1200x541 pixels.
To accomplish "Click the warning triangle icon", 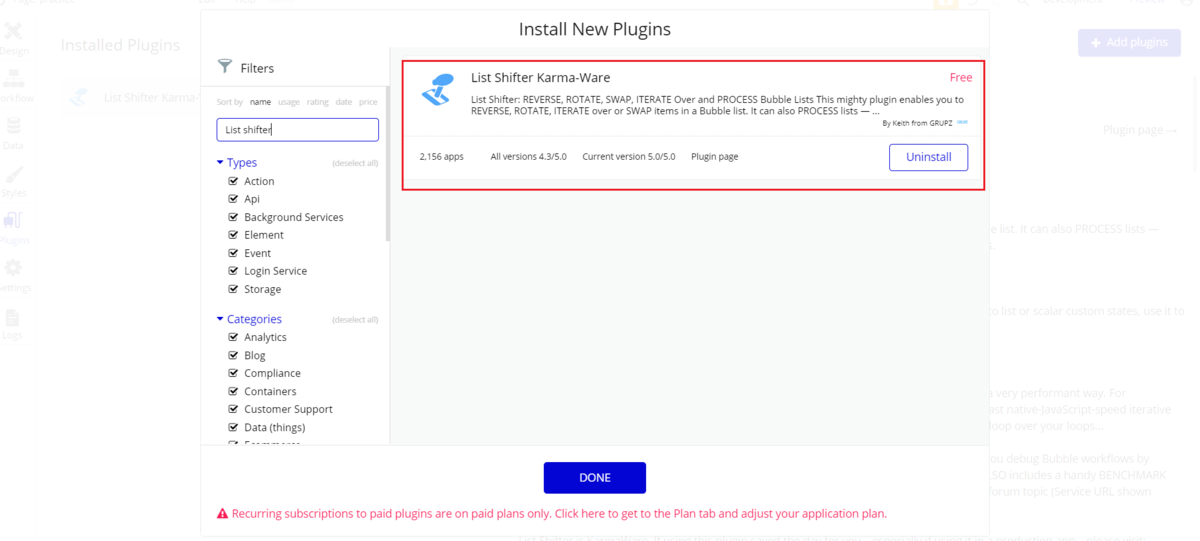I will [x=223, y=514].
